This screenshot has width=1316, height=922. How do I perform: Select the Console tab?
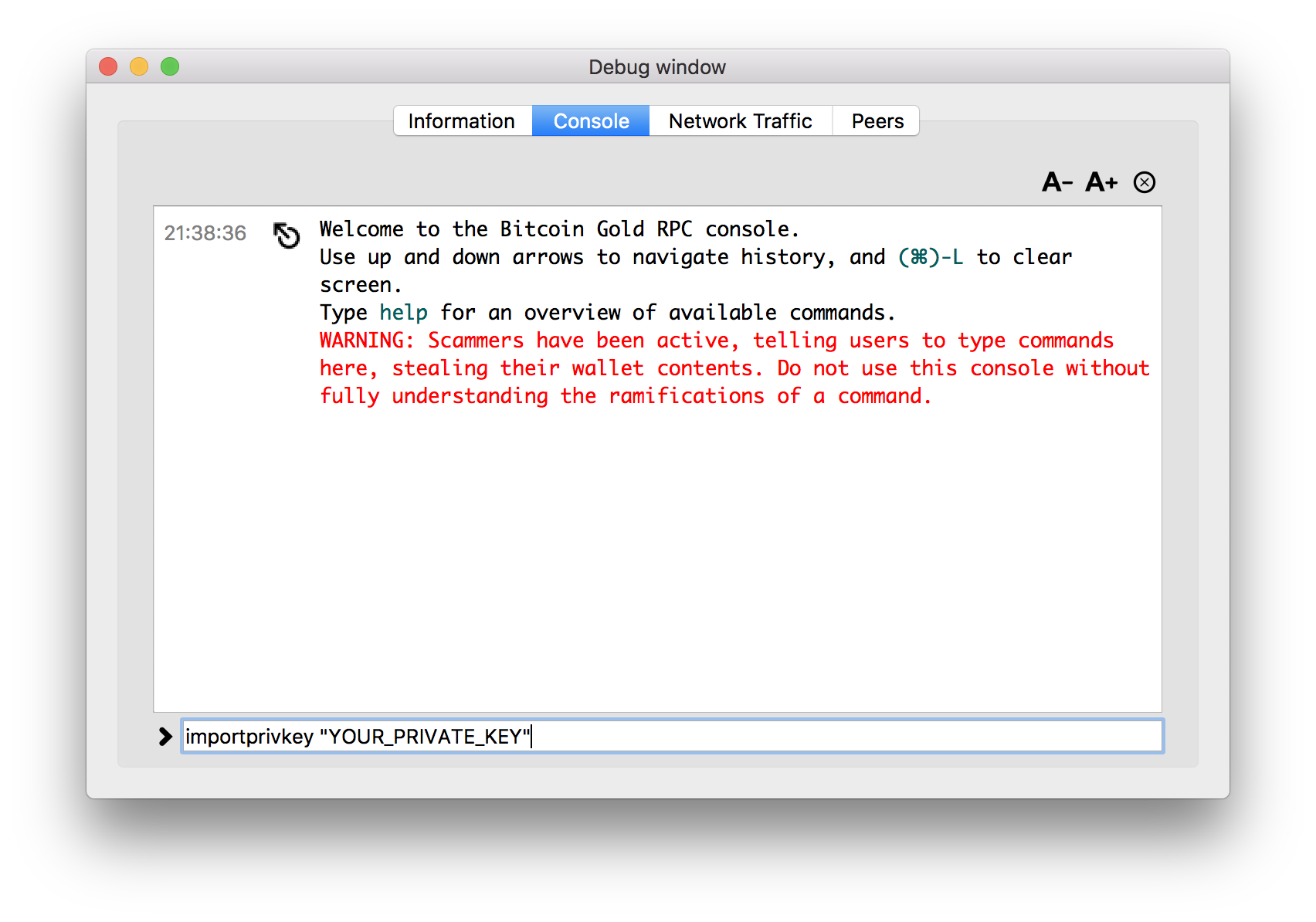coord(591,121)
